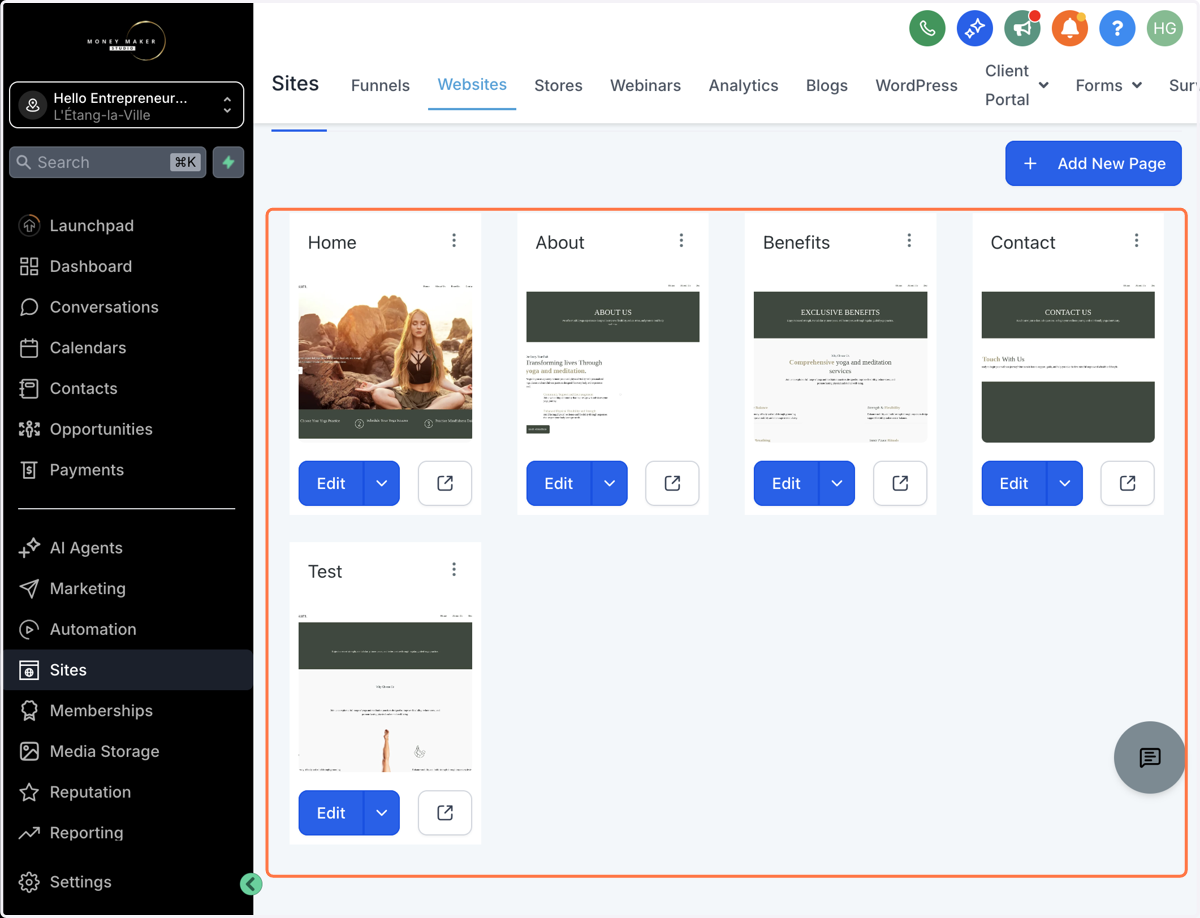Expand the Forms menu
The height and width of the screenshot is (918, 1200).
click(x=1109, y=85)
